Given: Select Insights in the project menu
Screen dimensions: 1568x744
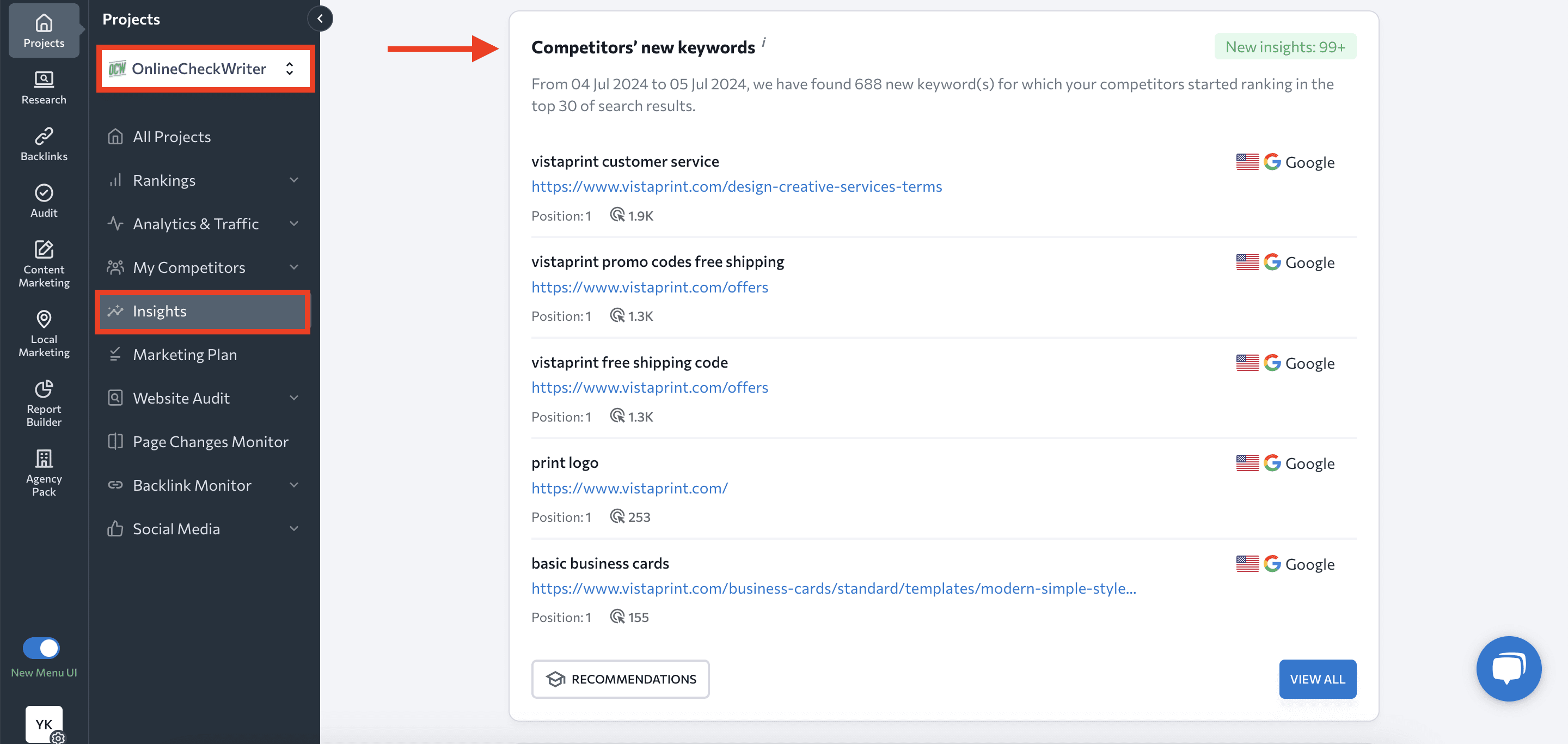Looking at the screenshot, I should click(x=160, y=311).
